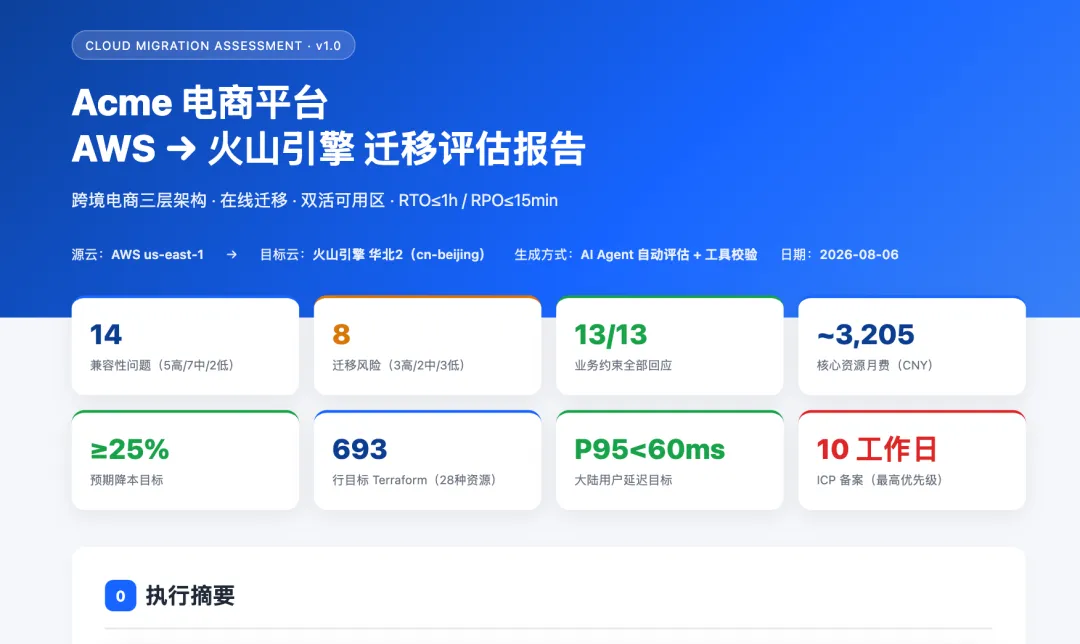Viewport: 1080px width, 644px height.
Task: Click the 业务约束全部回应 label
Action: [x=623, y=365]
